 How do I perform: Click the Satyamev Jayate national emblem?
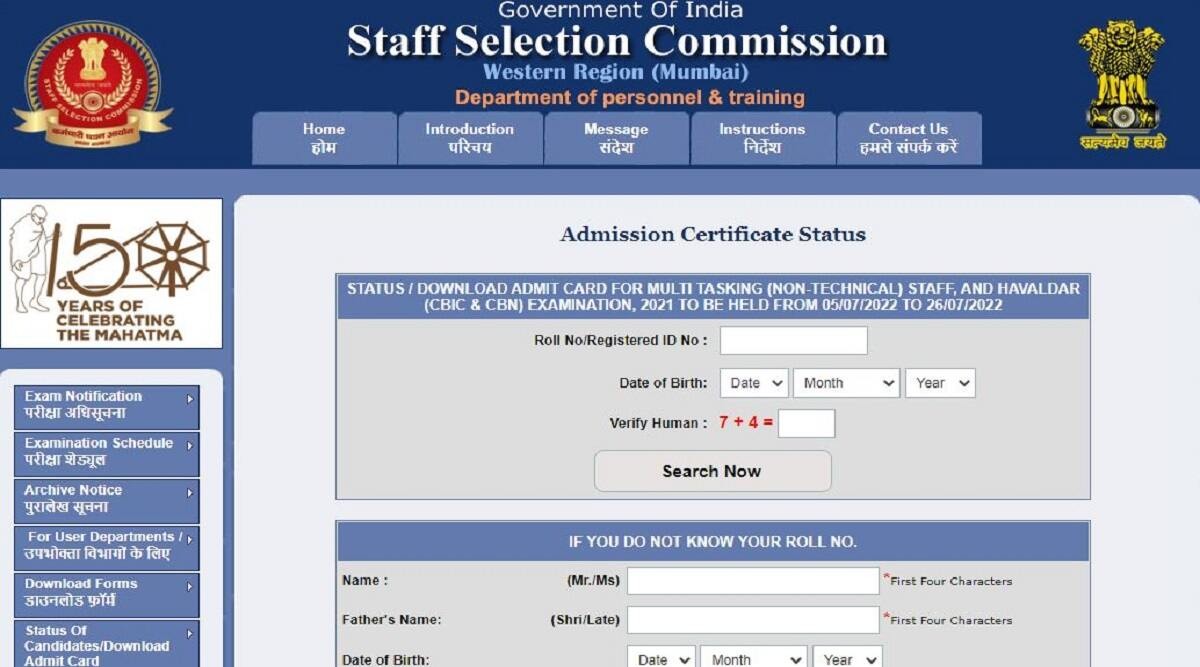coord(1121,84)
